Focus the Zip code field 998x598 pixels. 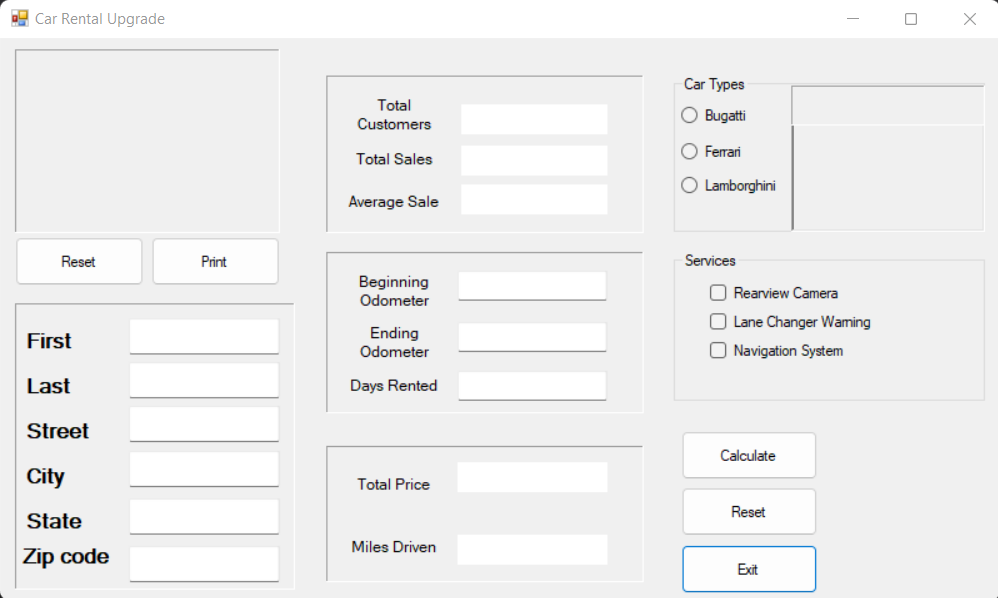point(204,564)
